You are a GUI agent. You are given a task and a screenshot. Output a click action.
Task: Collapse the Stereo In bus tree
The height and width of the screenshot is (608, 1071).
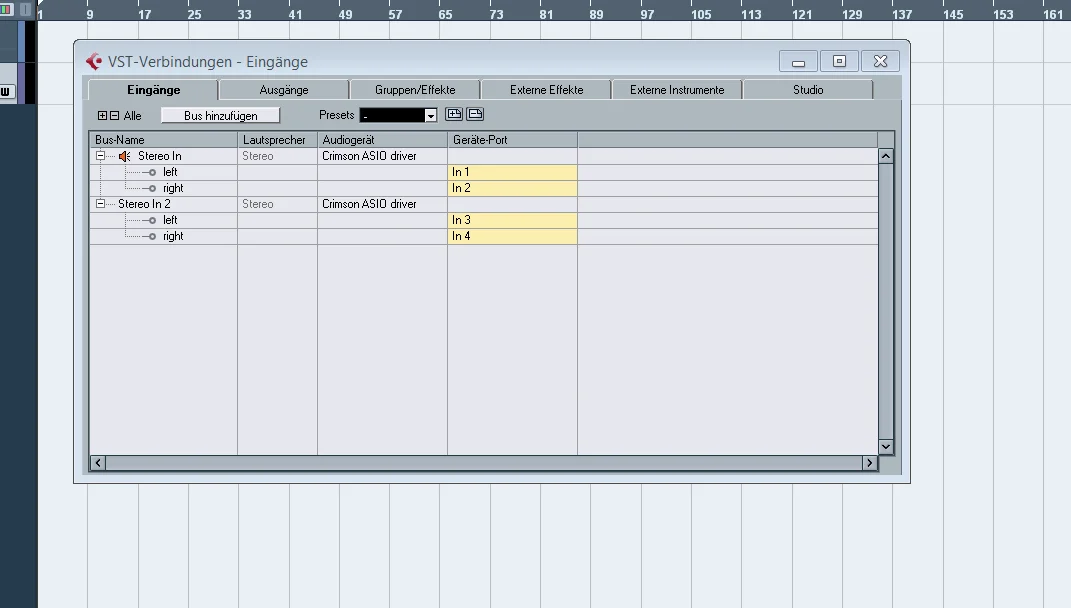(100, 156)
